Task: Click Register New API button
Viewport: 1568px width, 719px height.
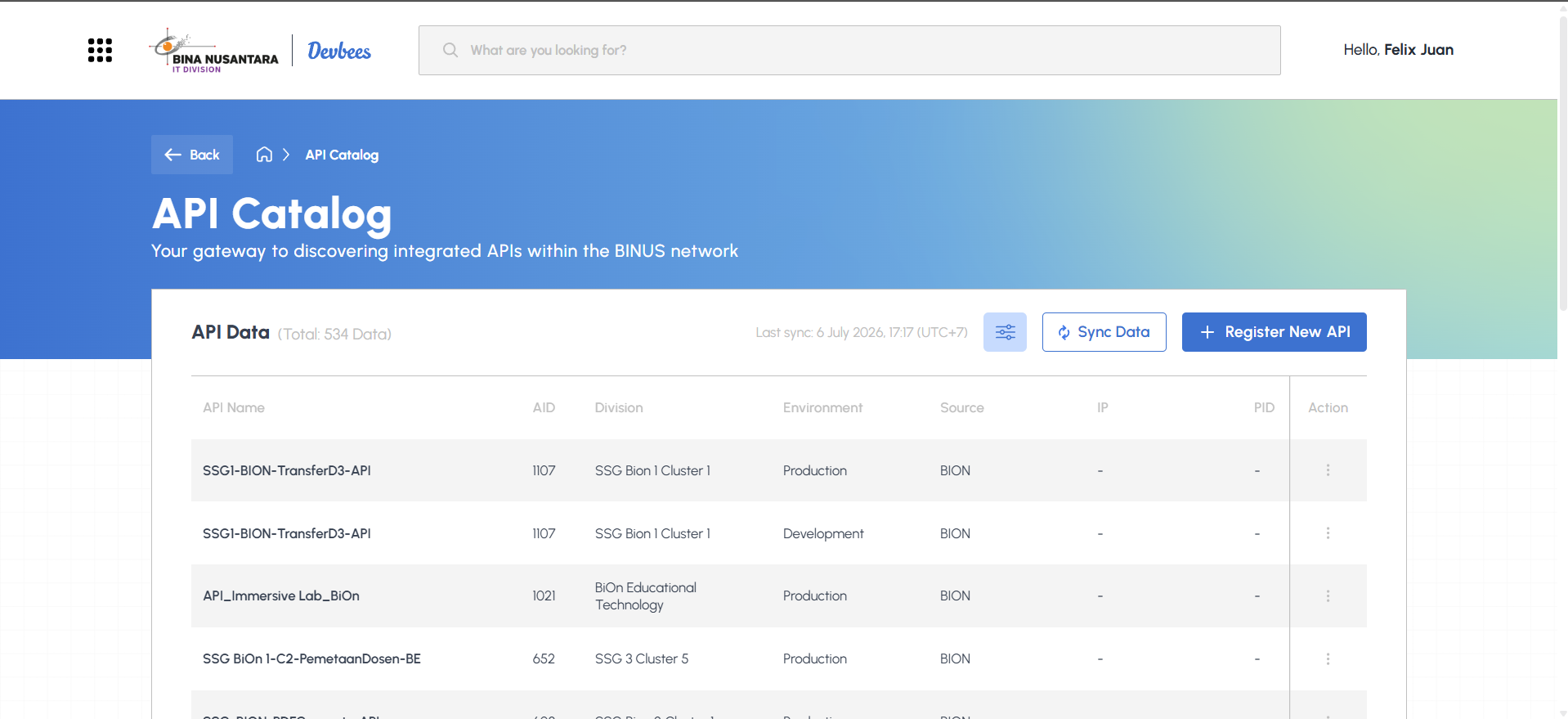Action: tap(1275, 332)
